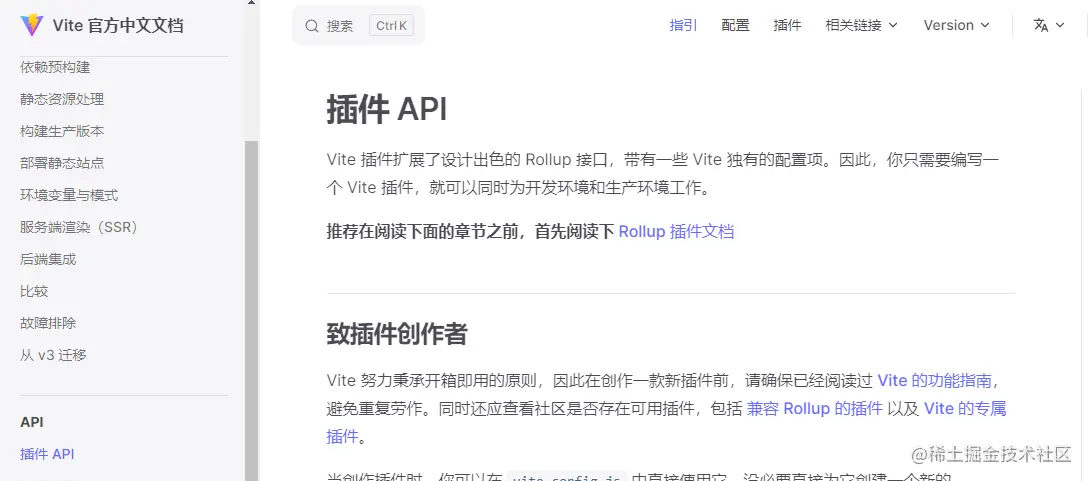Go to the 配置 nav tab
Viewport: 1088px width, 481px height.
(x=736, y=26)
